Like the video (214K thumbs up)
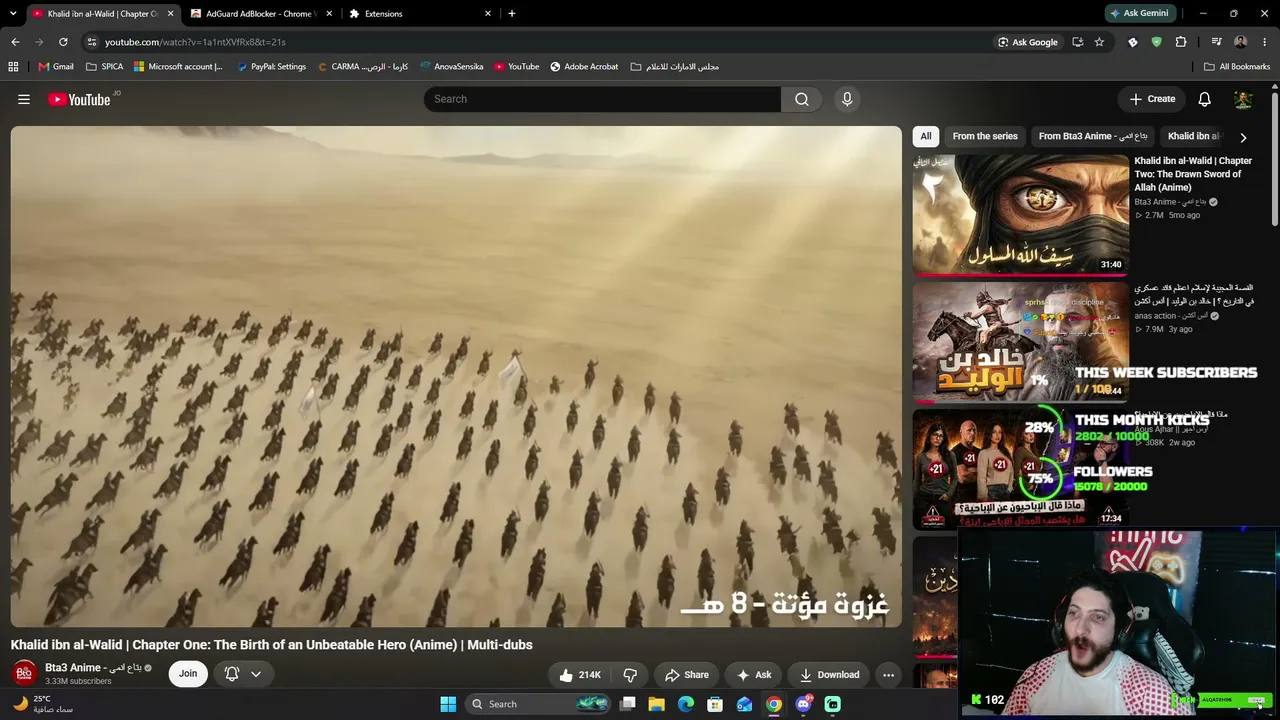 [580, 675]
